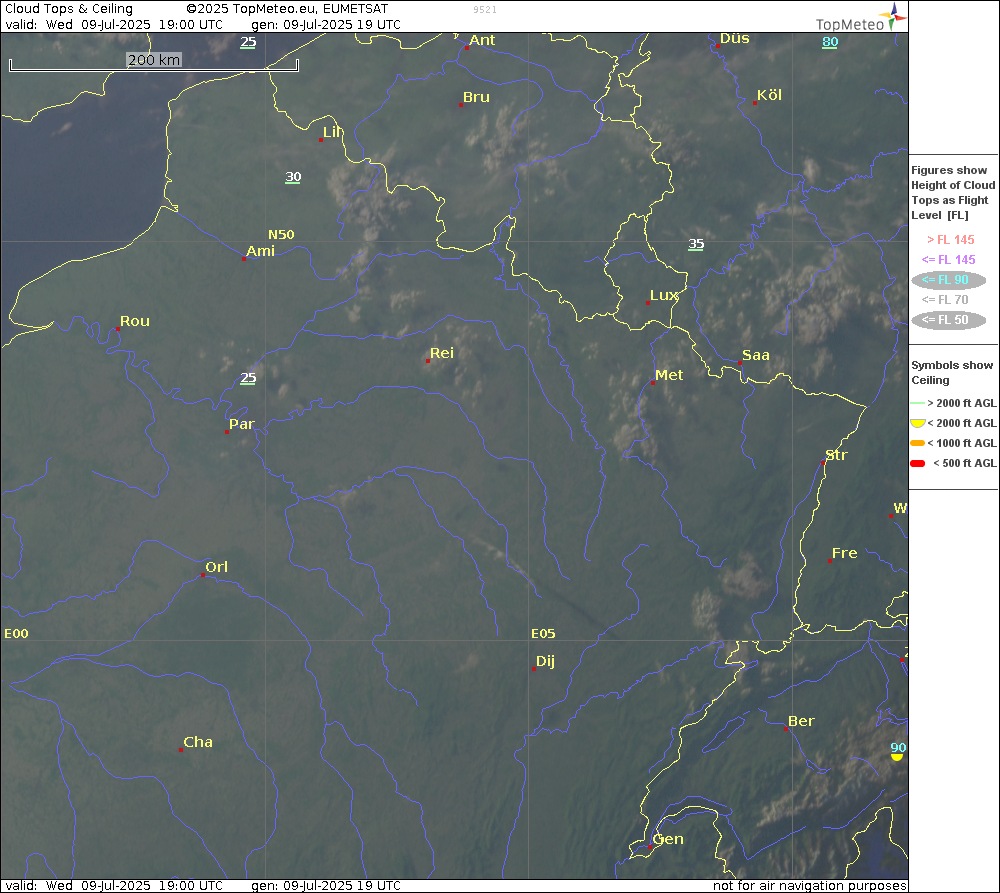Click the '< 500 ft AGL' legend text
1000x893 pixels.
coord(964,463)
